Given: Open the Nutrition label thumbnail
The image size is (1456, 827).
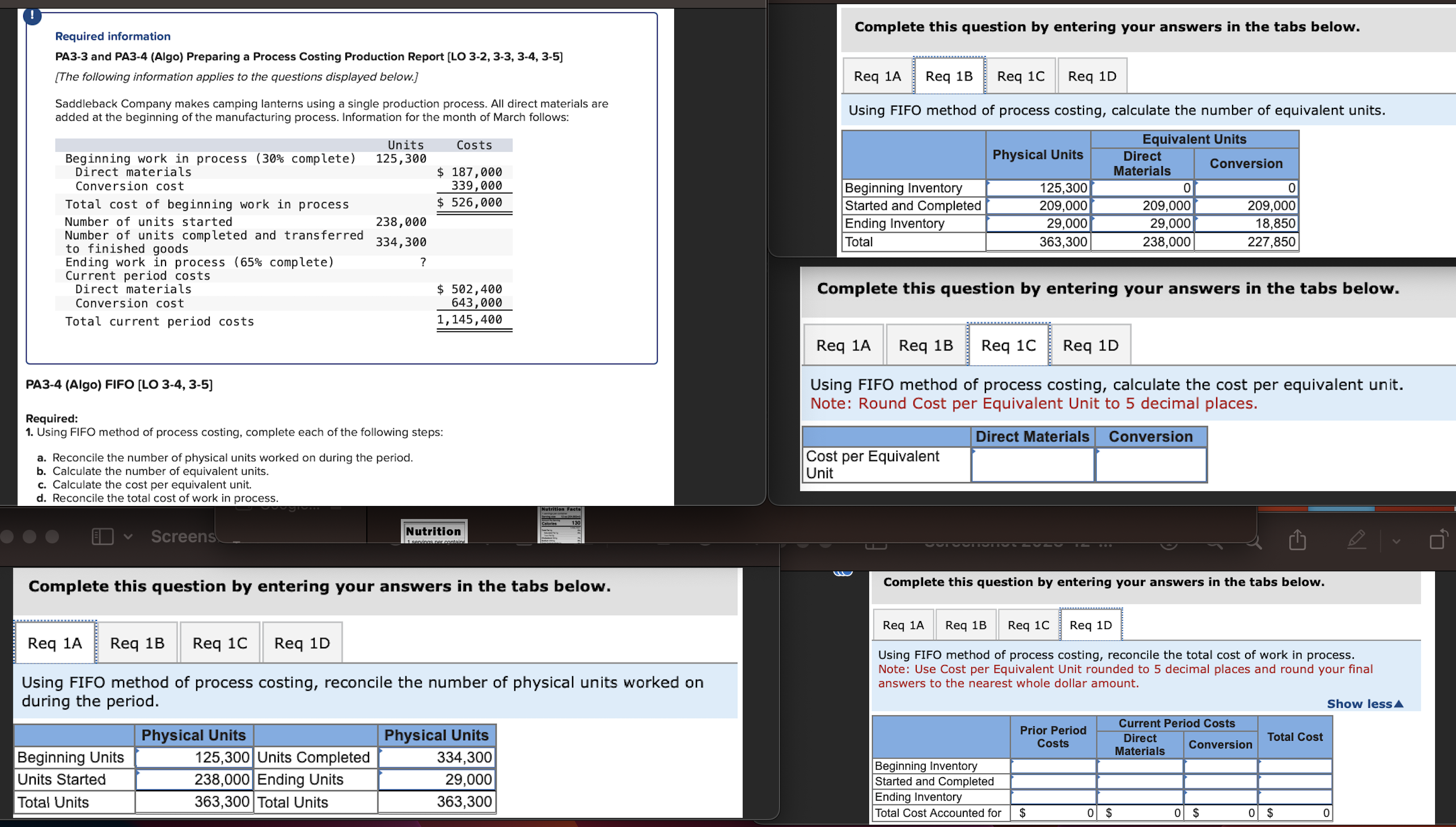Looking at the screenshot, I should tap(434, 531).
